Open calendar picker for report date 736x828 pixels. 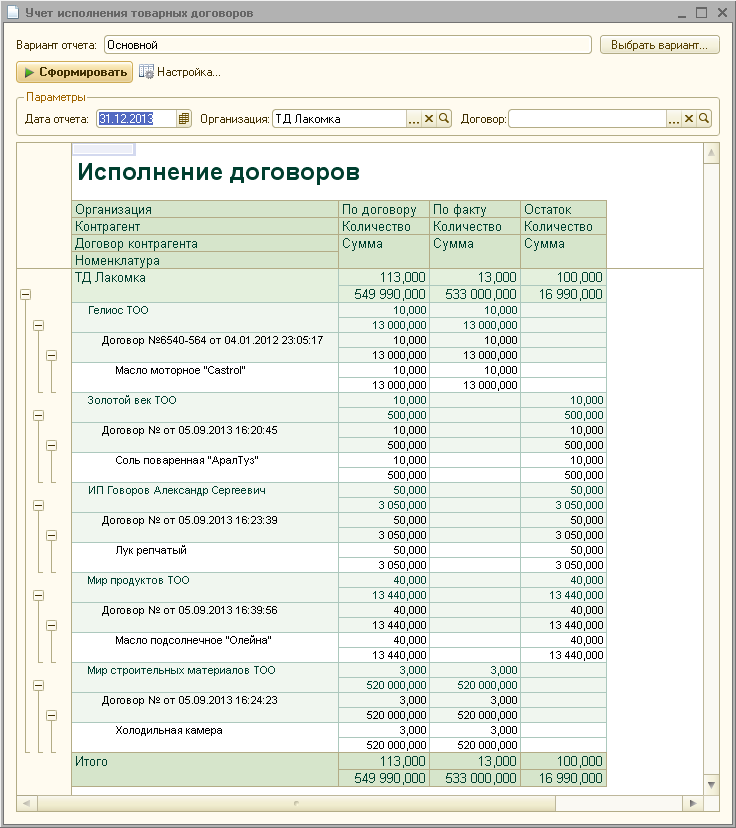183,119
